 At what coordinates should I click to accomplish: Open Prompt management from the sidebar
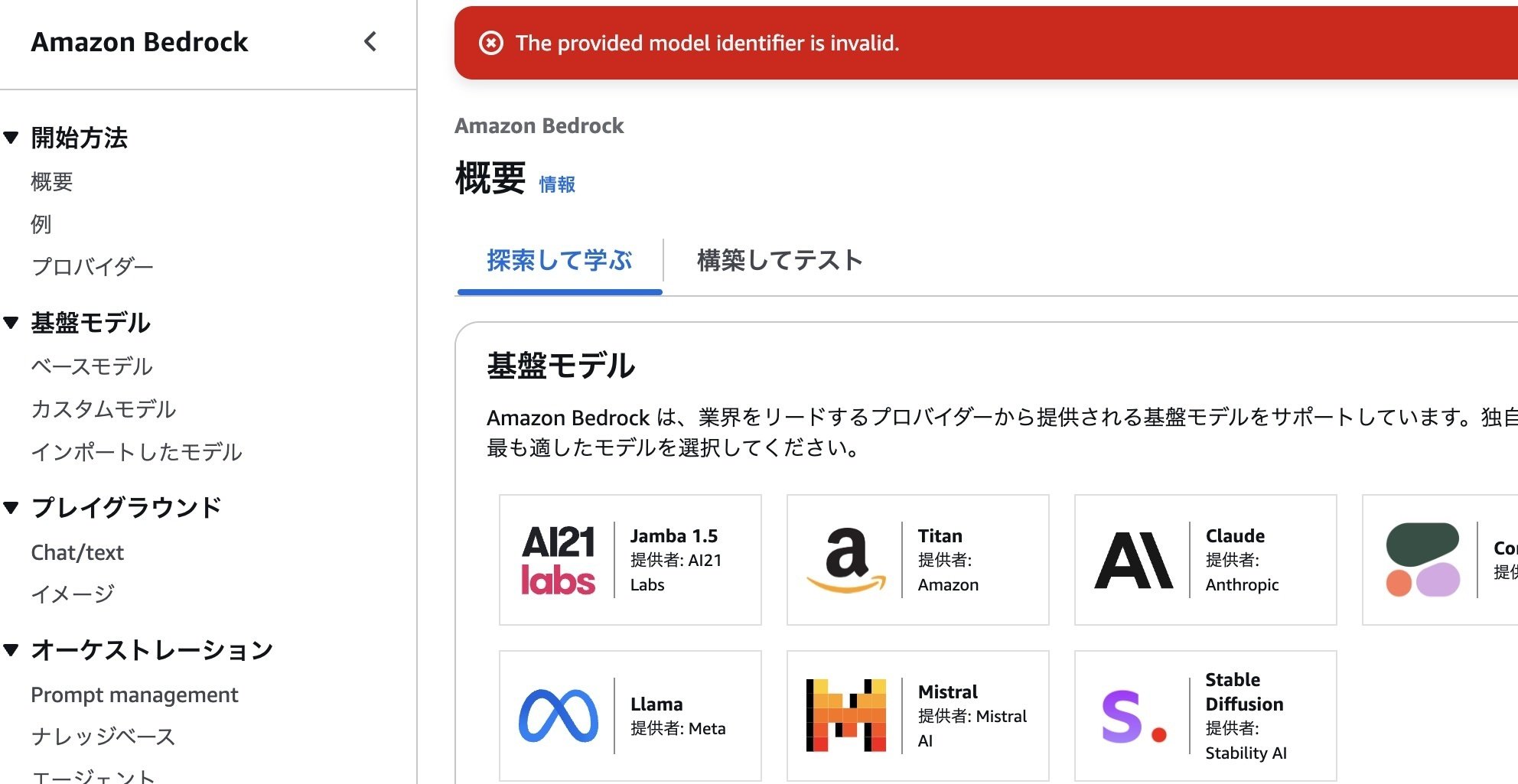coord(134,695)
